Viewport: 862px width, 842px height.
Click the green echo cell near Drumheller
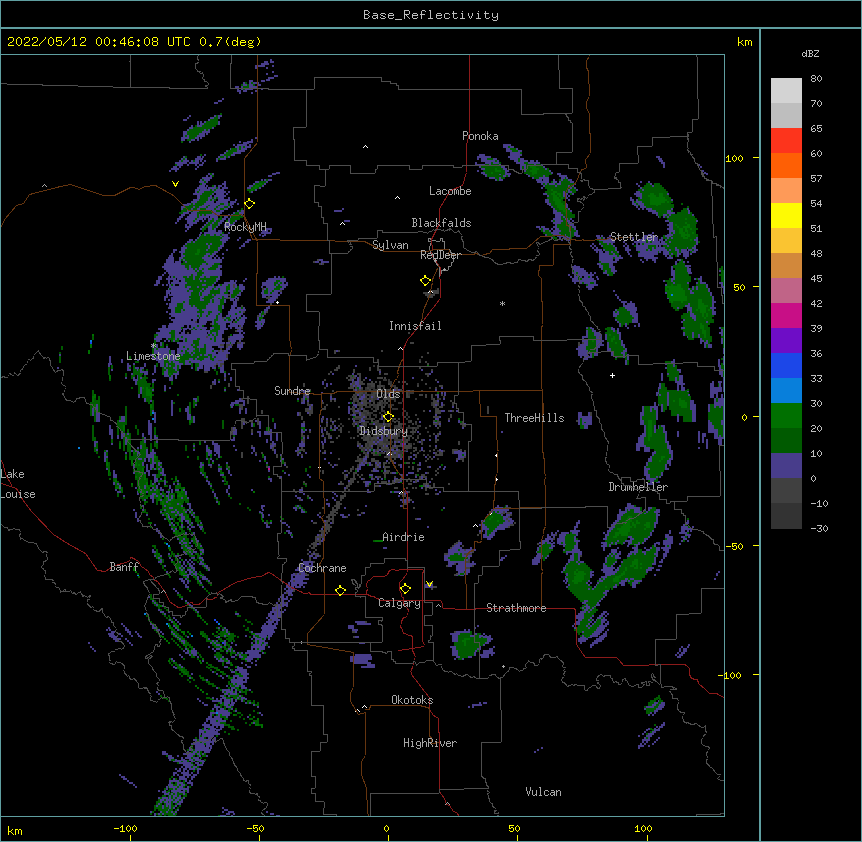[633, 524]
